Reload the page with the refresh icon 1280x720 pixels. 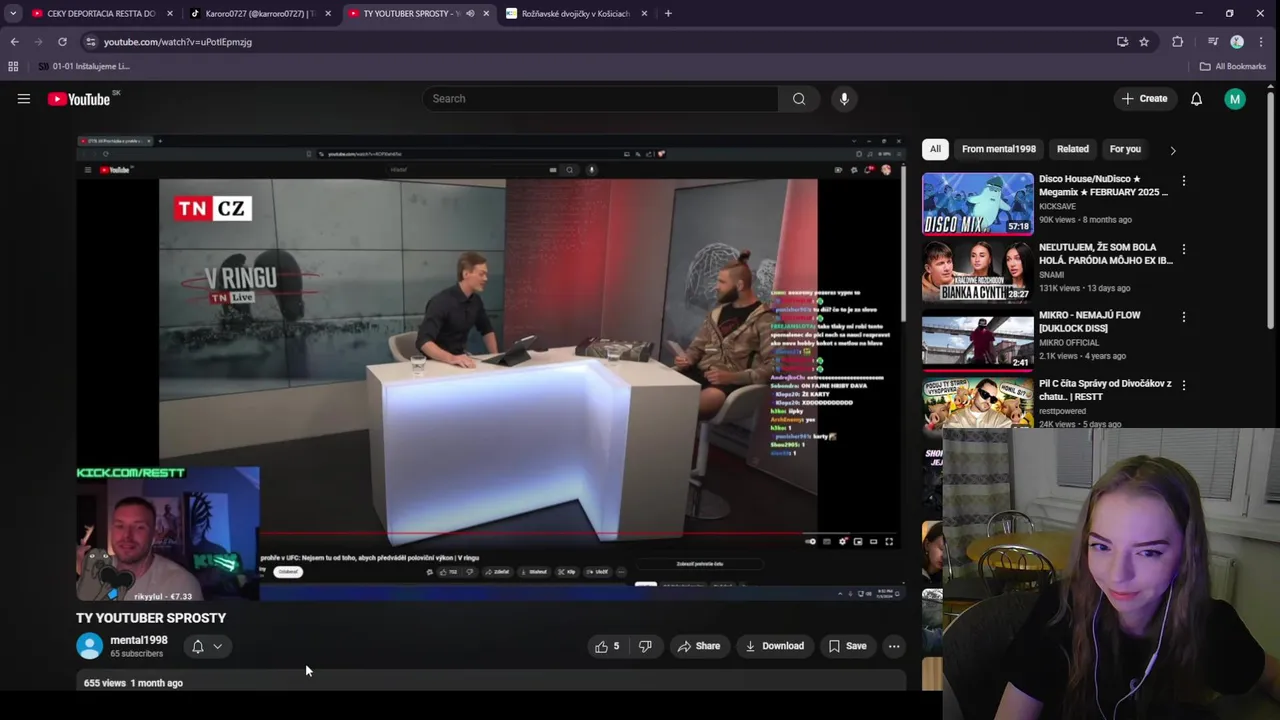click(x=62, y=42)
